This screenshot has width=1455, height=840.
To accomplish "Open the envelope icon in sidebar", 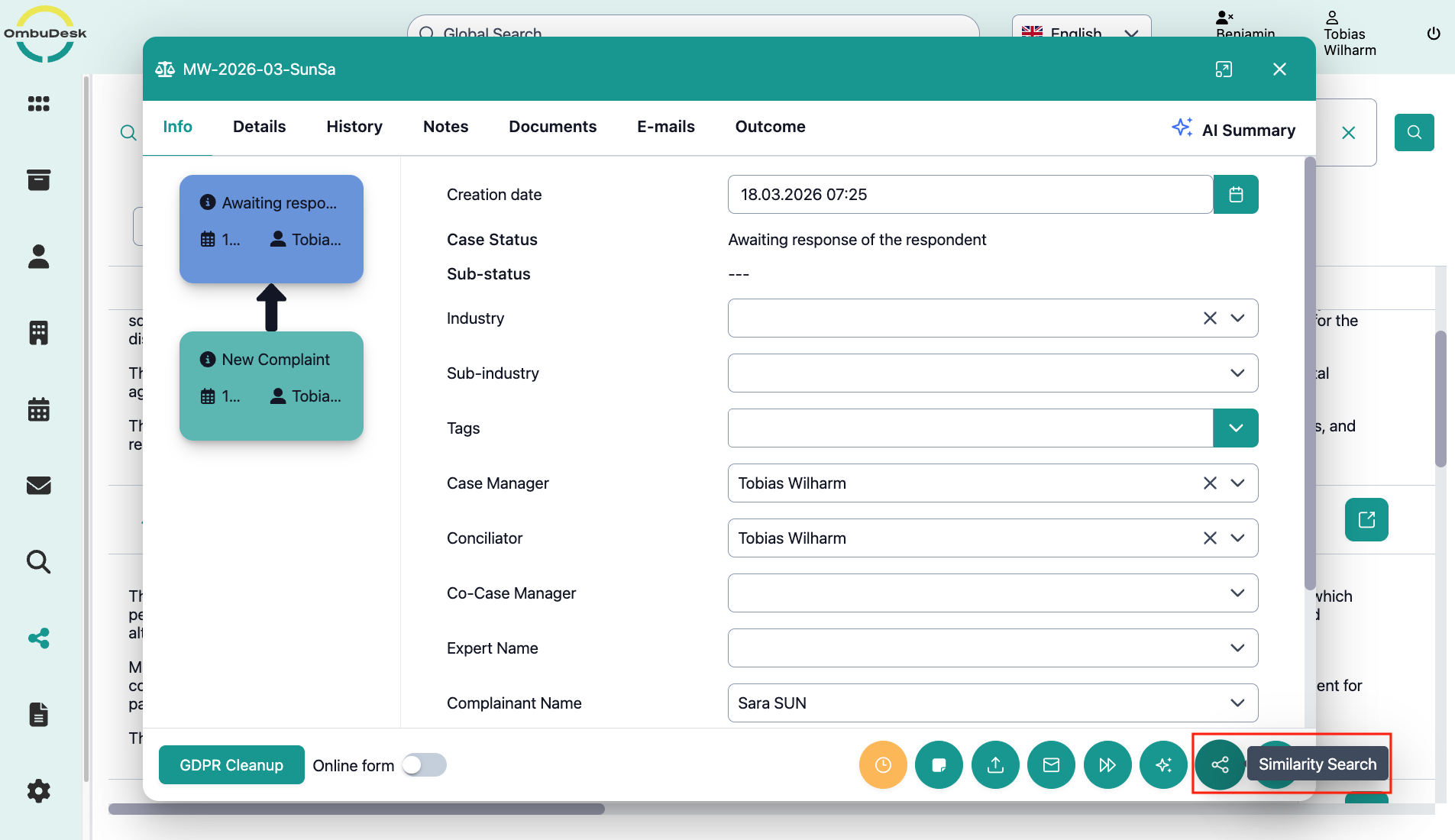I will pyautogui.click(x=38, y=486).
